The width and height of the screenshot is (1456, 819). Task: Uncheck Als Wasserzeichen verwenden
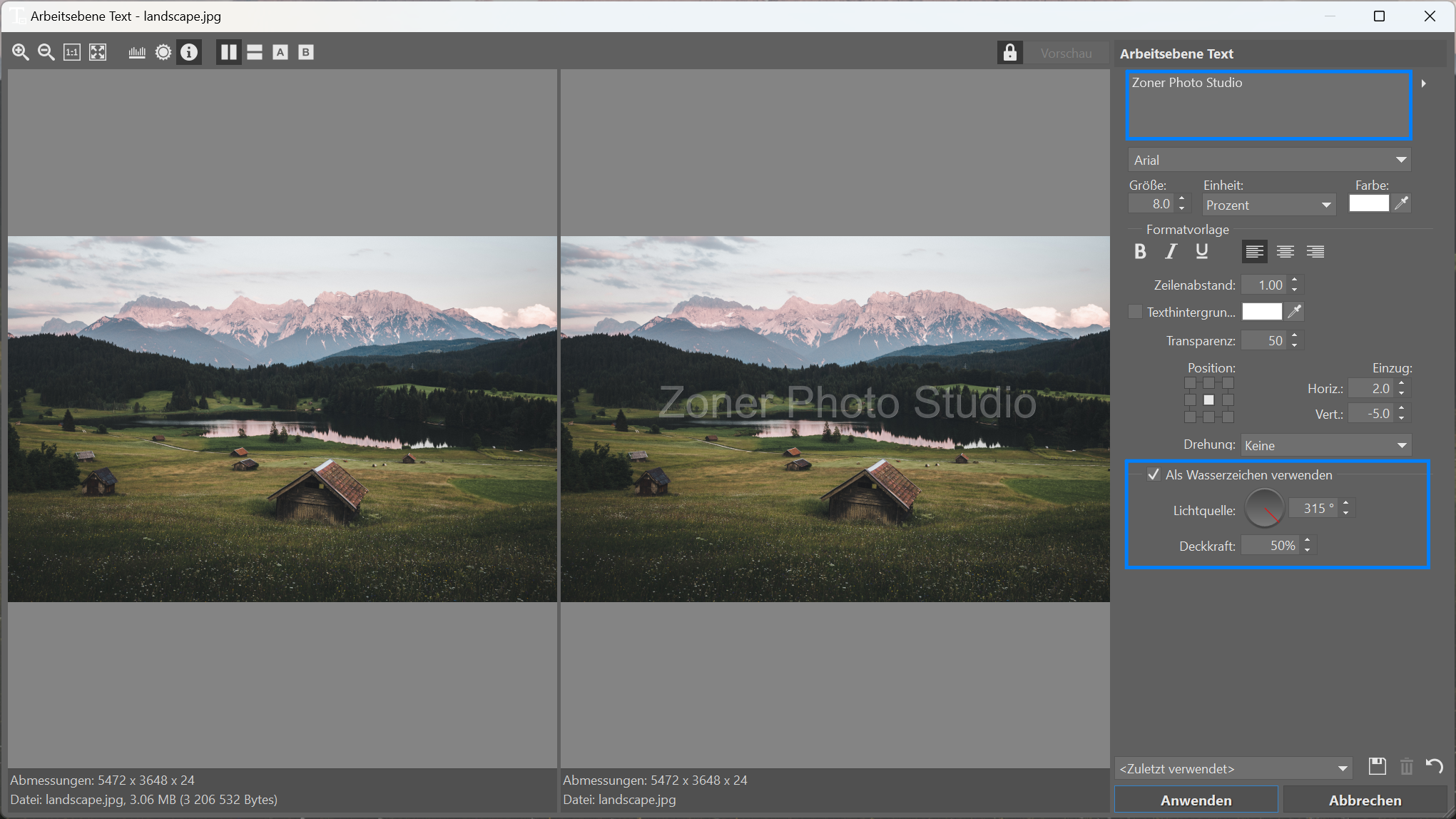(1154, 474)
